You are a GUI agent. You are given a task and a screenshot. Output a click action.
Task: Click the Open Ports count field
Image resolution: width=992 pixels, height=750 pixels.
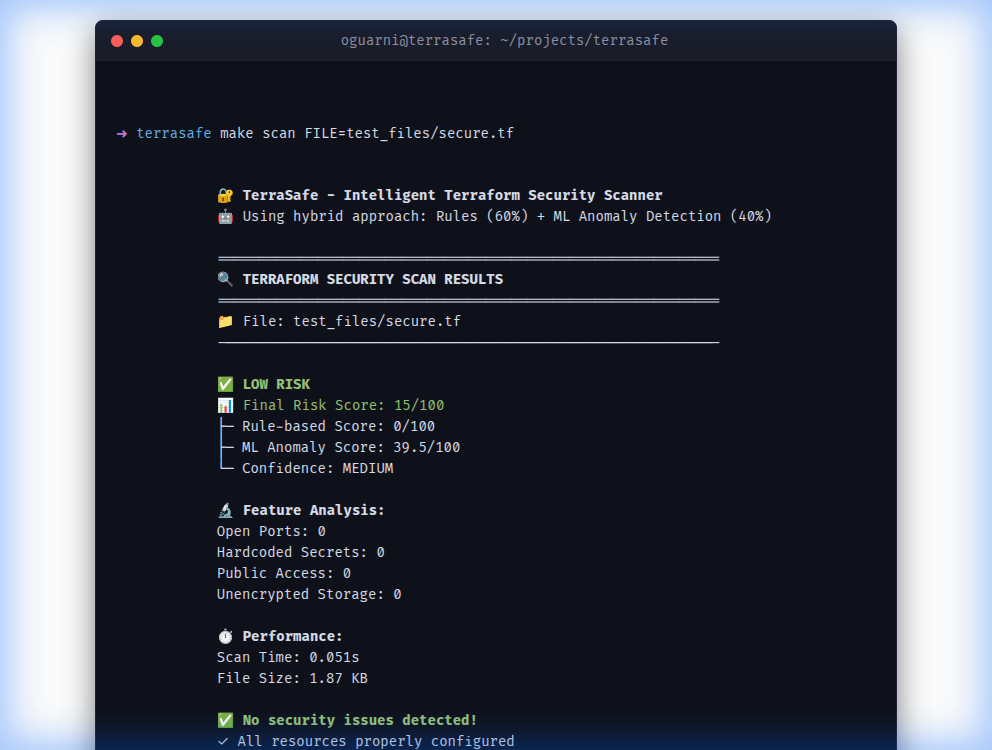click(x=270, y=531)
